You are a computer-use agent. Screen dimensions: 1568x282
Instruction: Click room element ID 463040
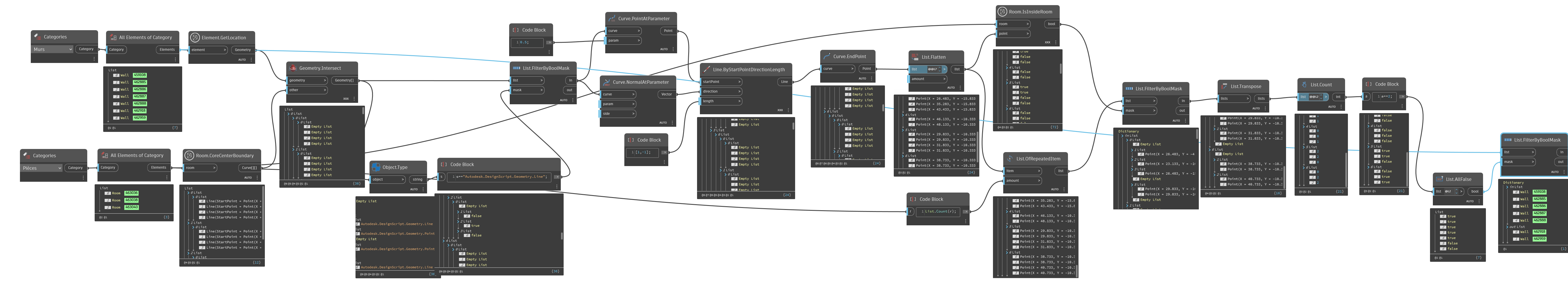pos(131,207)
